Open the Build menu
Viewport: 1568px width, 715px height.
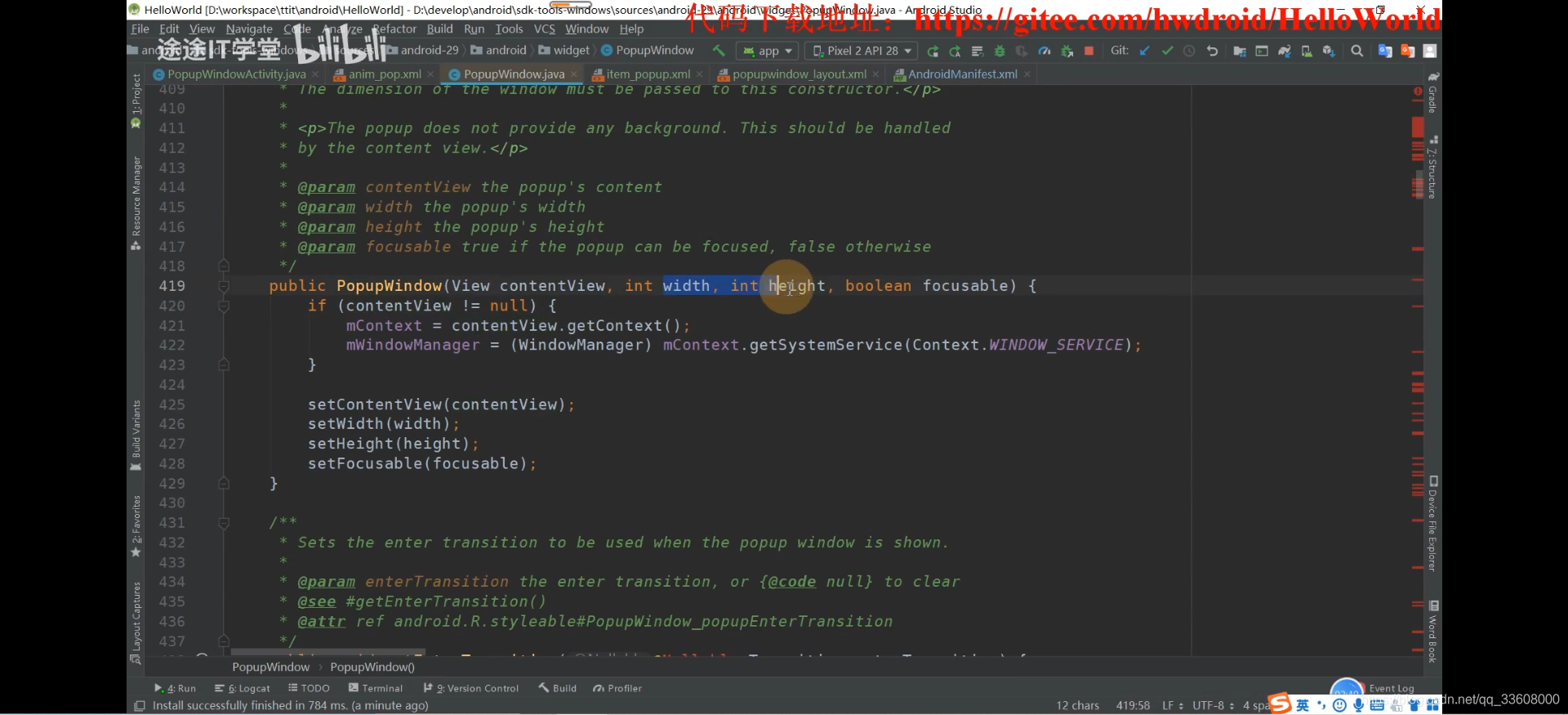(439, 29)
